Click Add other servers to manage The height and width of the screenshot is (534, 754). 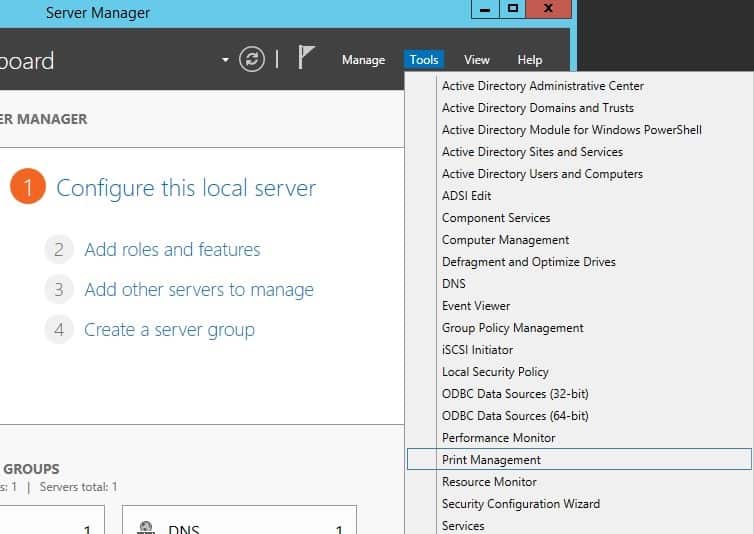point(199,290)
